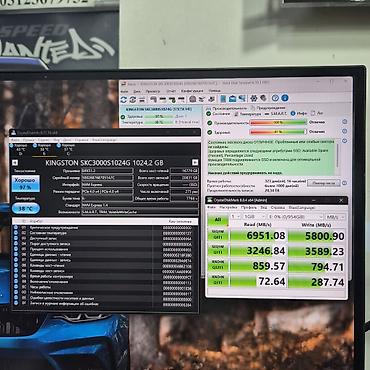Click the Хорошо 97 % health status button
Image resolution: width=370 pixels, height=370 pixels.
[26, 184]
